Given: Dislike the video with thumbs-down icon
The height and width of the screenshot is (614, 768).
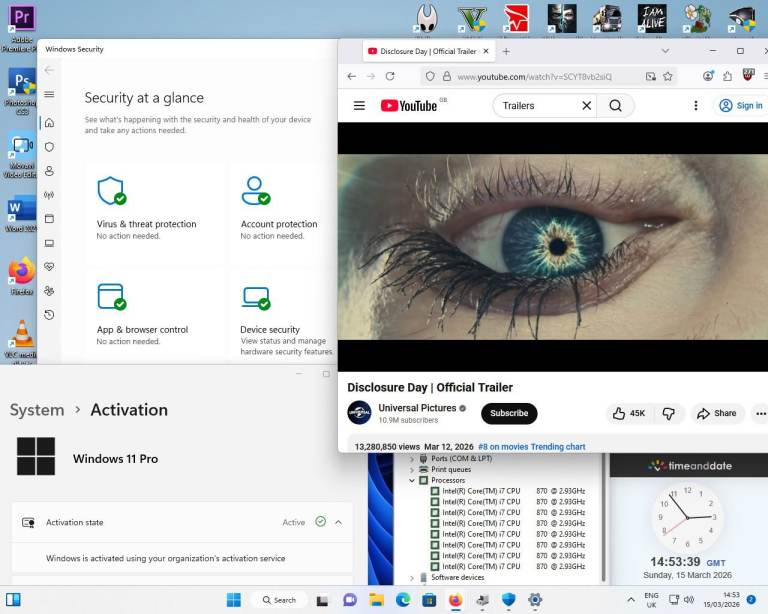Looking at the screenshot, I should (669, 413).
